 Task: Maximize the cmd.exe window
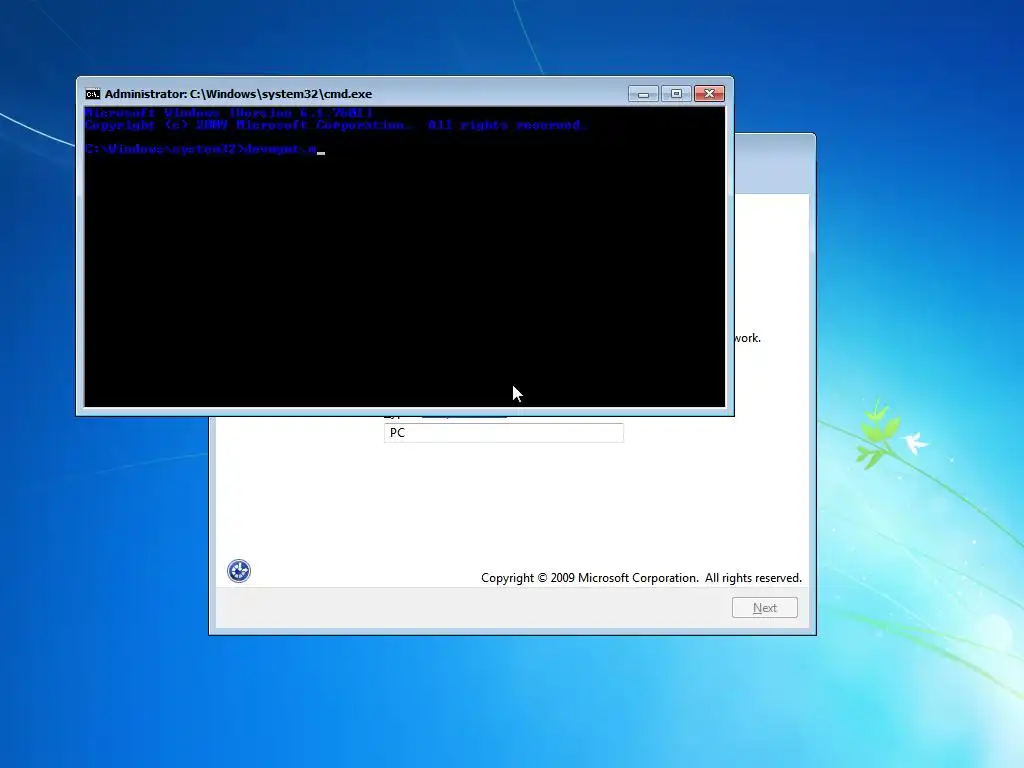tap(676, 94)
